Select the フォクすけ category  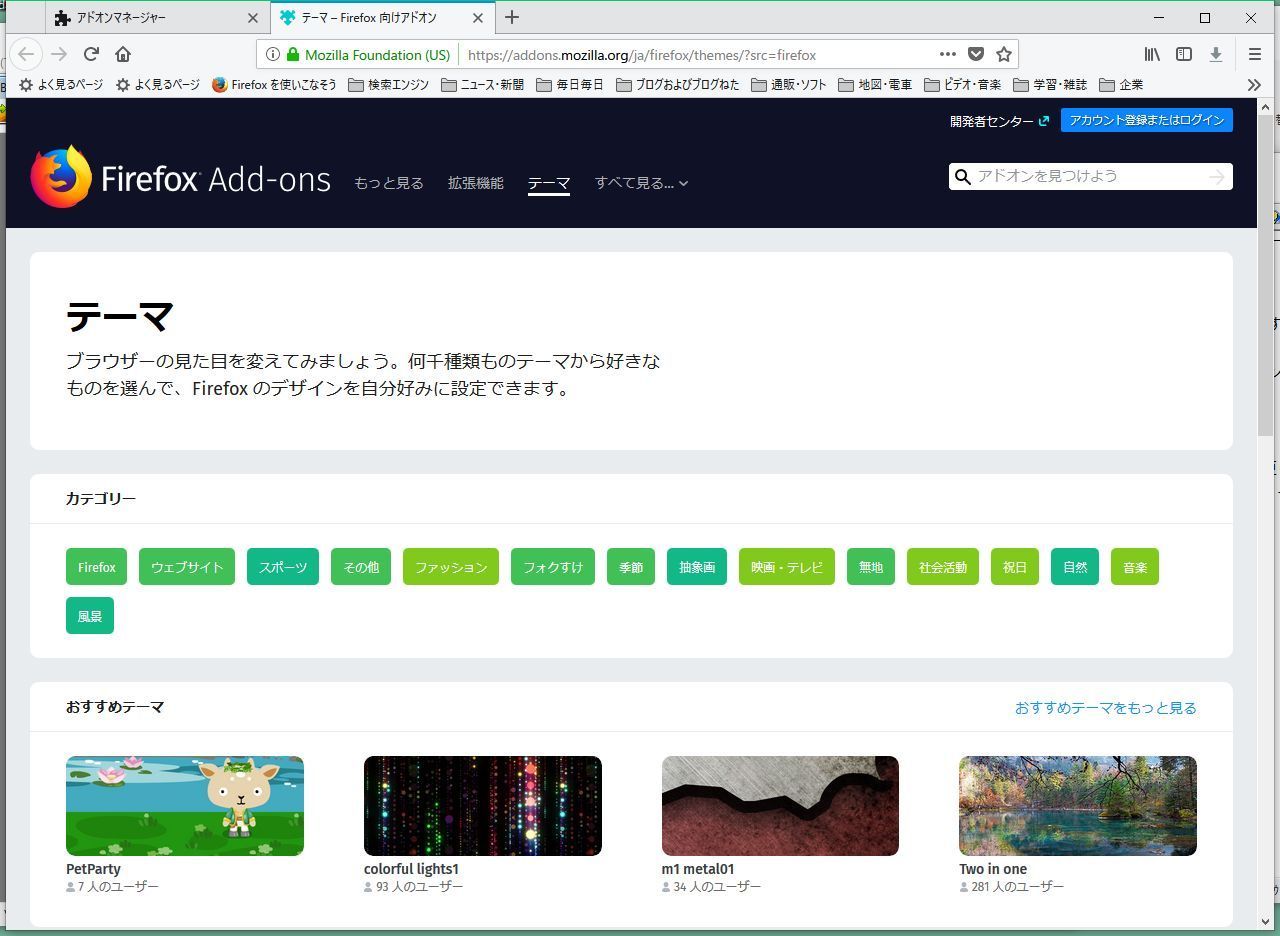[553, 567]
